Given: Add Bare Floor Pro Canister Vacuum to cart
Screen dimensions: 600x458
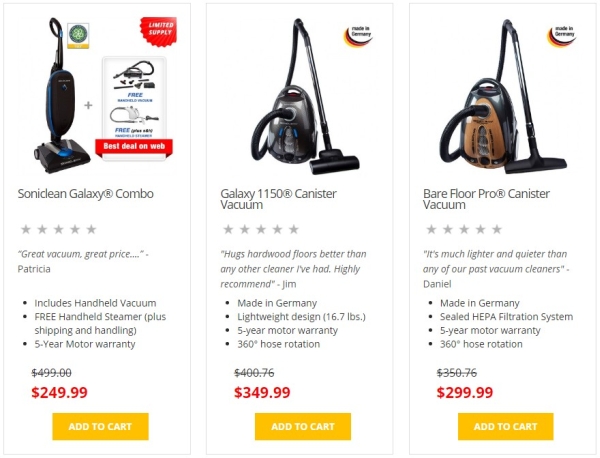Looking at the screenshot, I should pos(505,426).
